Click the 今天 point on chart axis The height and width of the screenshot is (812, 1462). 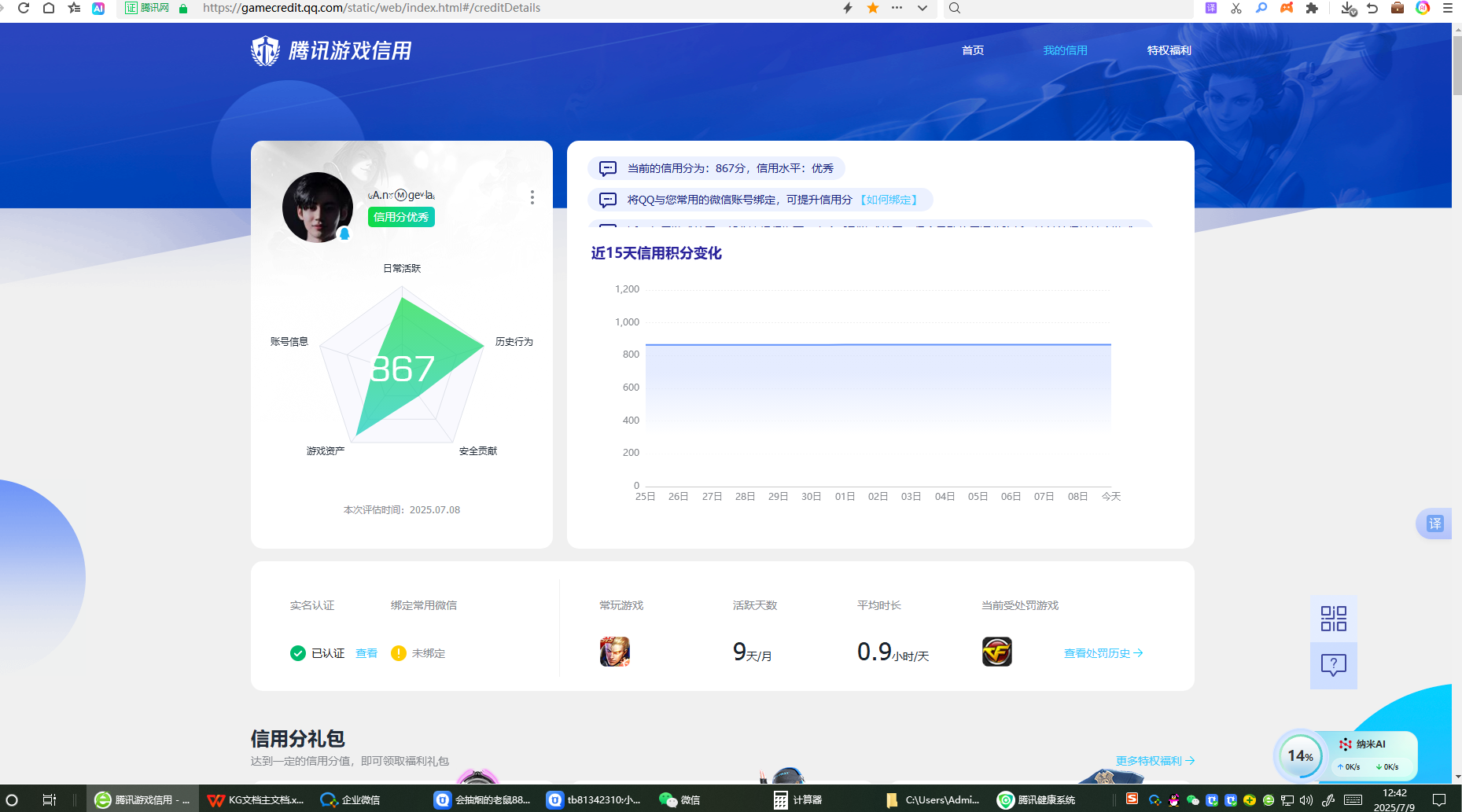tap(1111, 496)
